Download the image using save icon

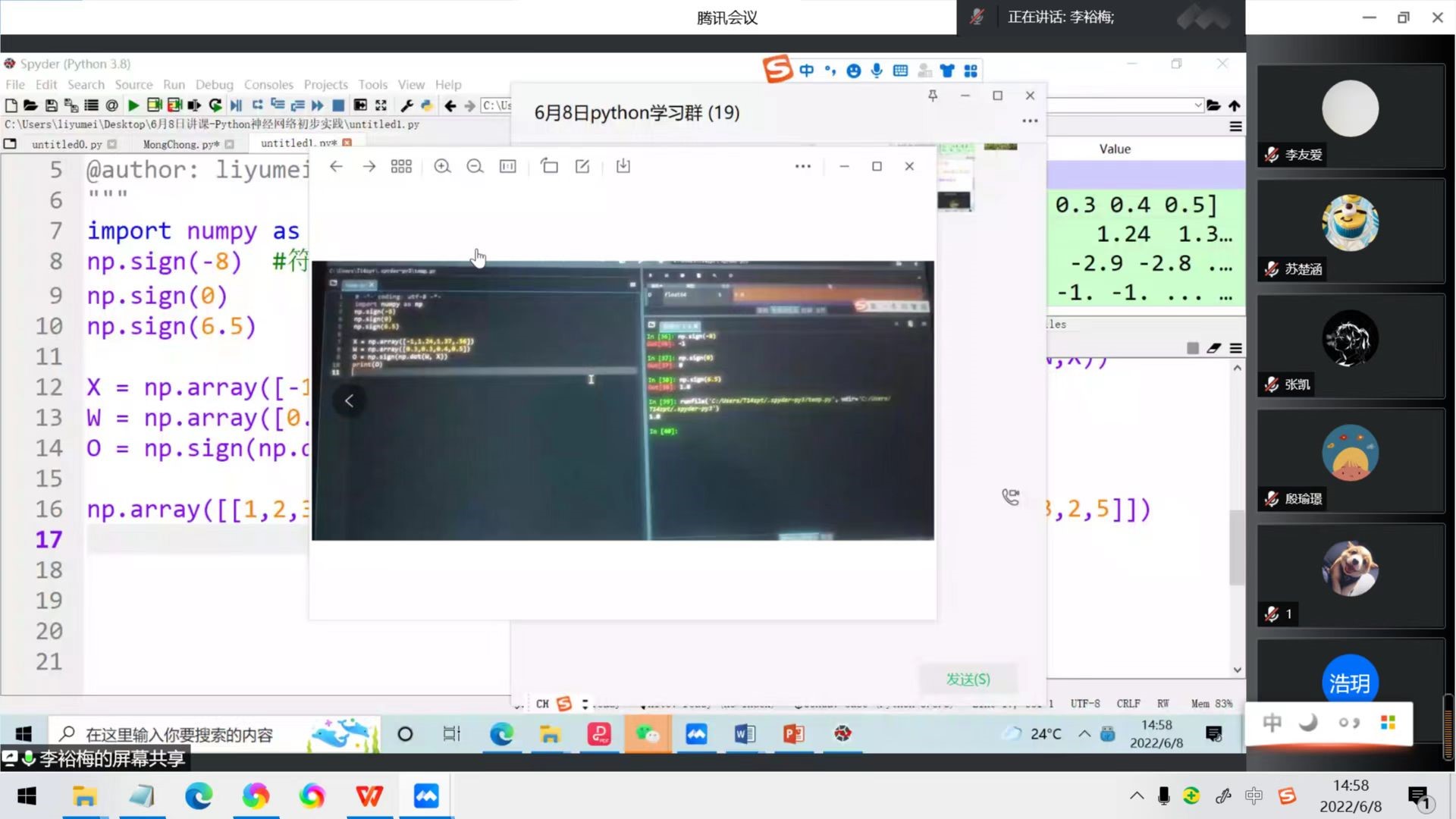(623, 166)
